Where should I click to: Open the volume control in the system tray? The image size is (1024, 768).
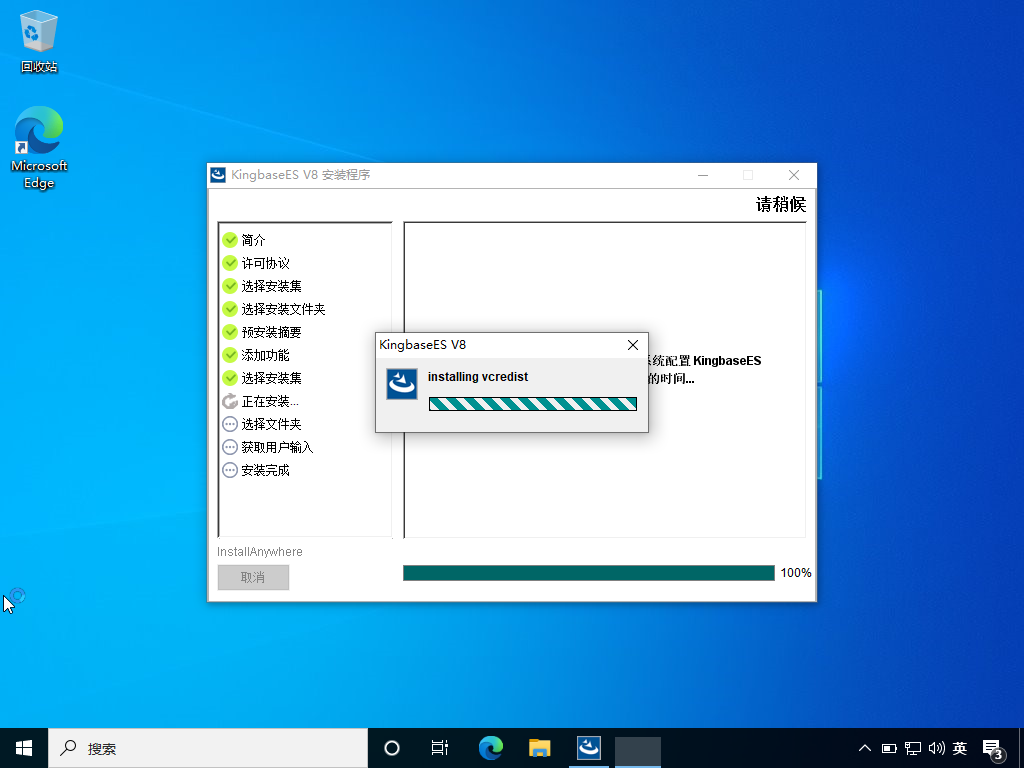point(937,748)
